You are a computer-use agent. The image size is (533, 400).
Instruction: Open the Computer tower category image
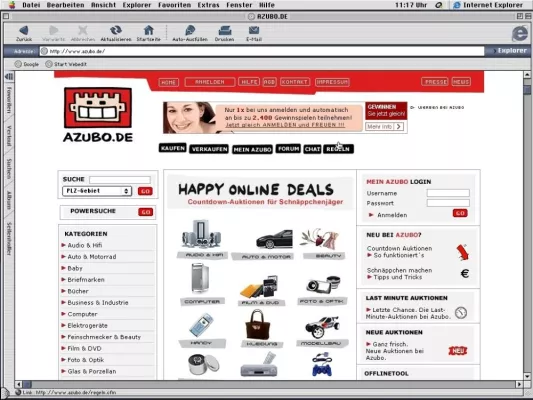pyautogui.click(x=201, y=279)
